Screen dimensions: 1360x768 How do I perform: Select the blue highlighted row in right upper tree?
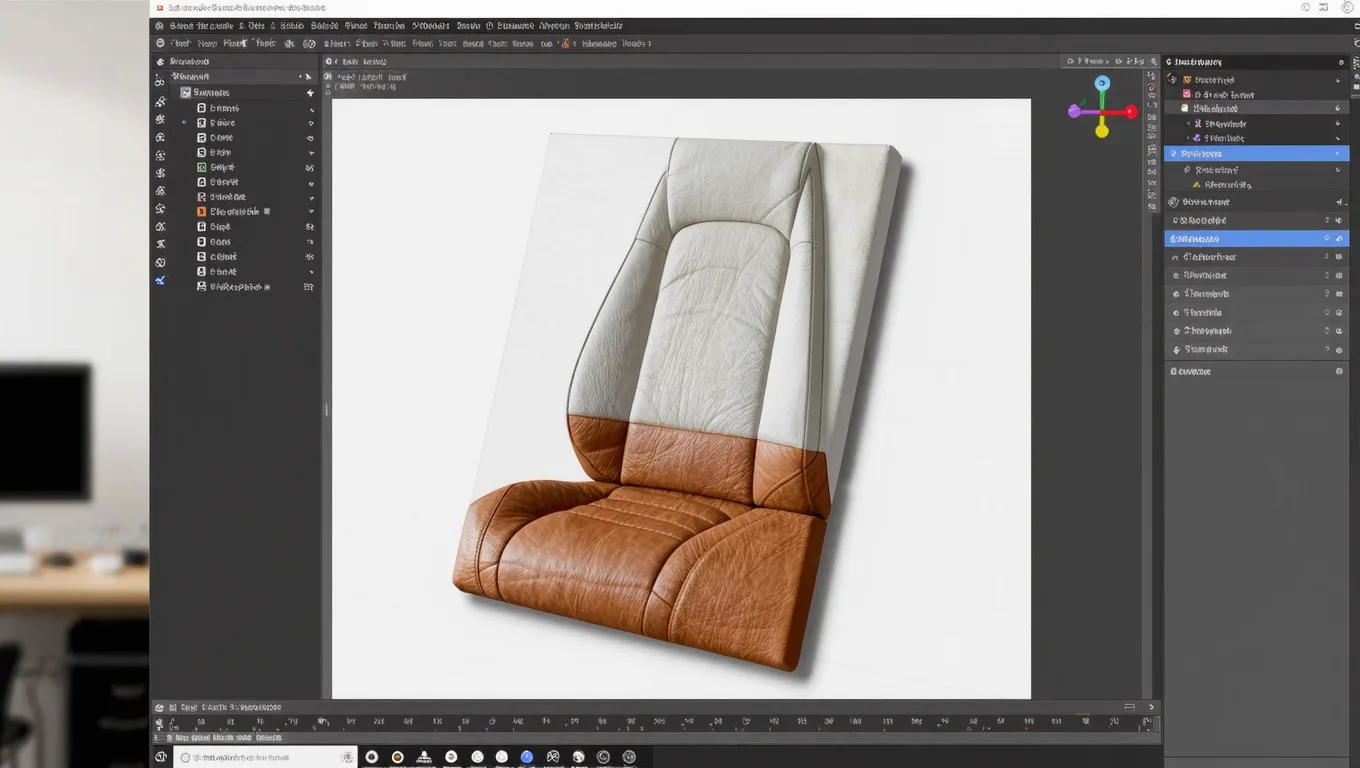click(1256, 154)
